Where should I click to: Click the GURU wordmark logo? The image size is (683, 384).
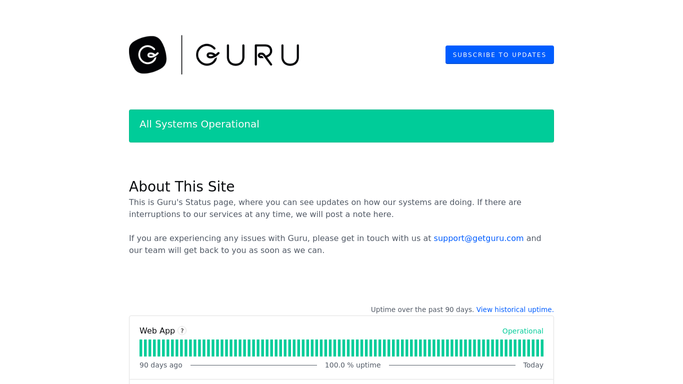point(247,55)
